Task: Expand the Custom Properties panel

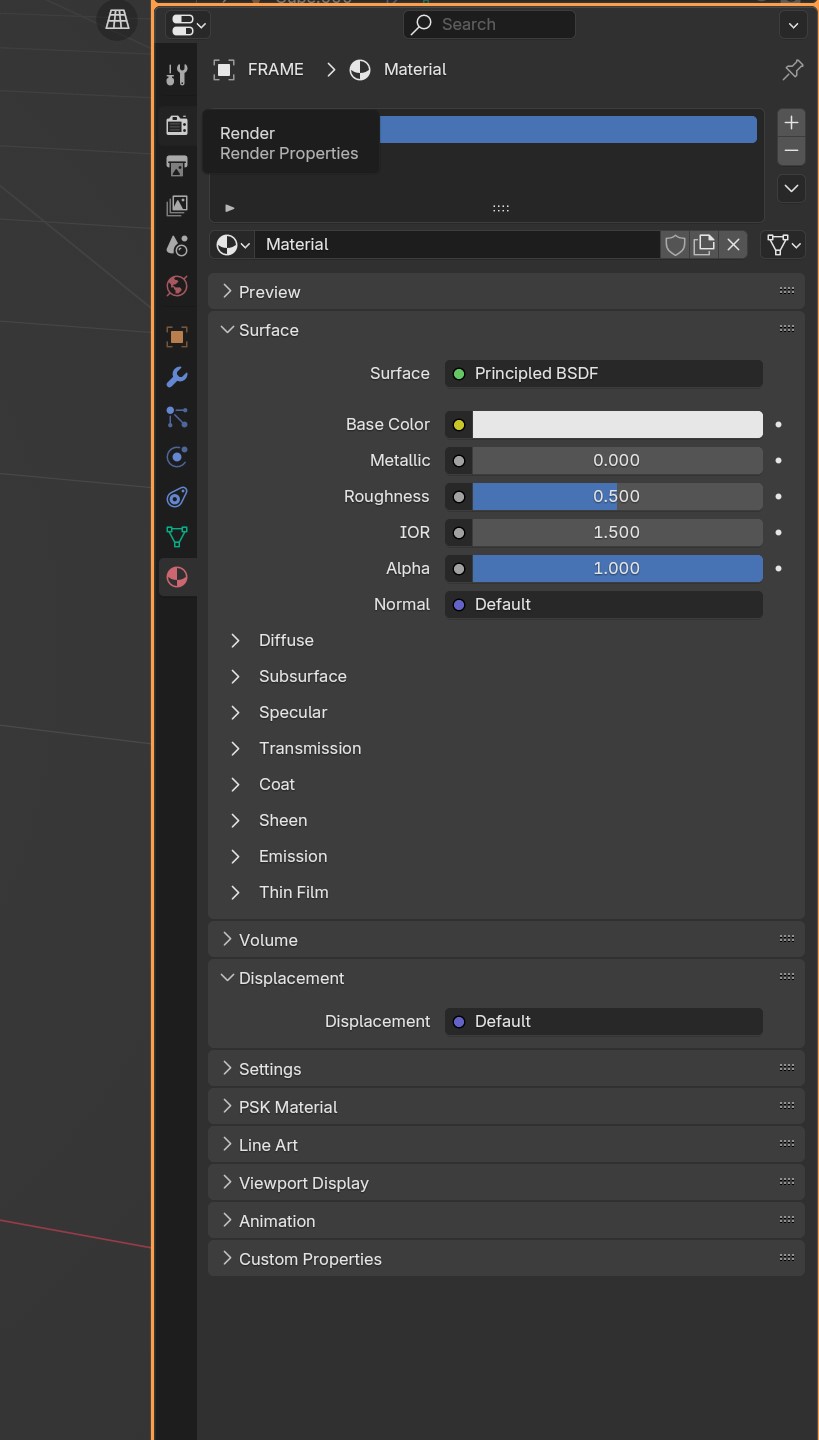Action: (x=506, y=1259)
